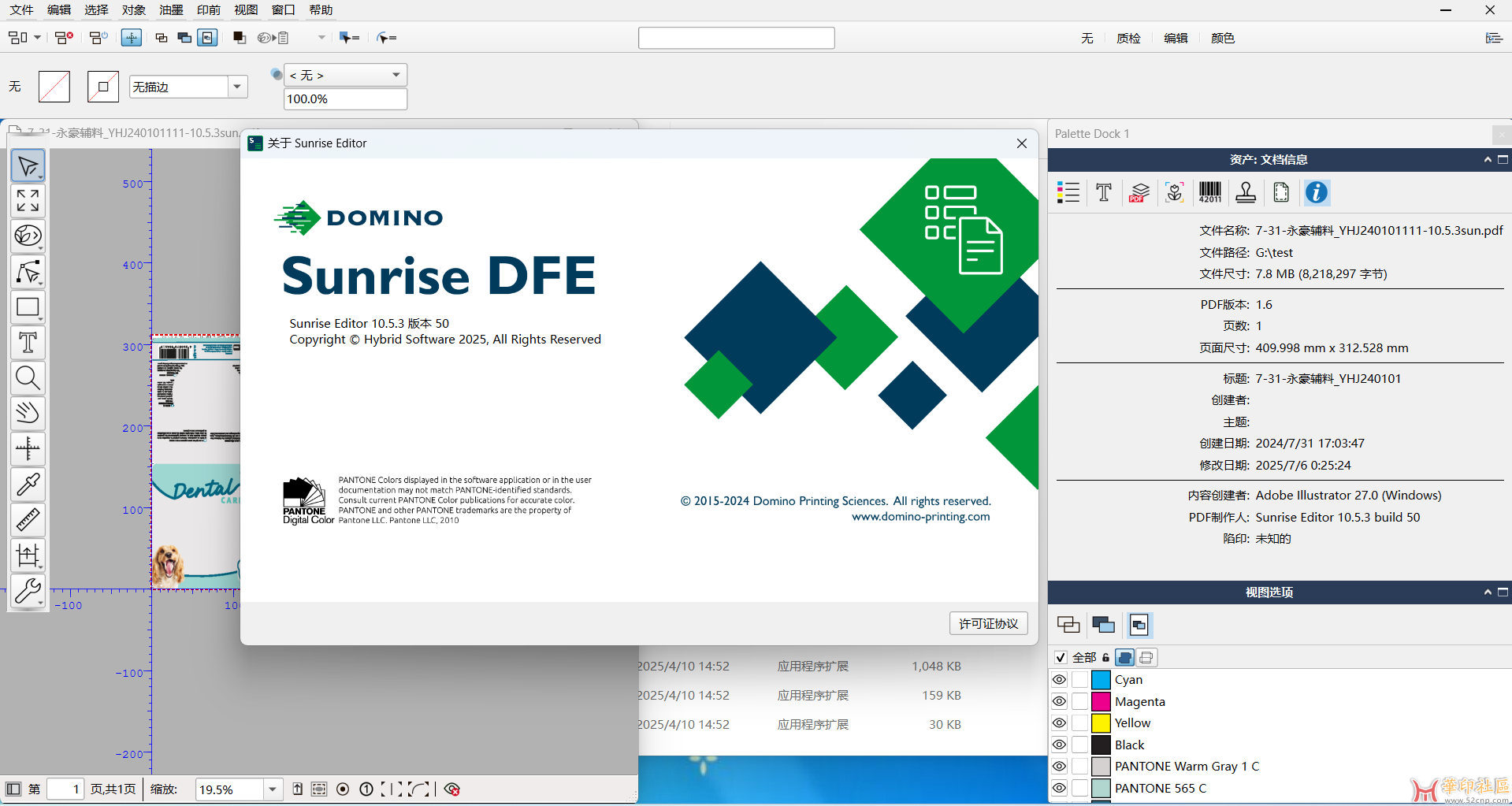Click the crosshair guides tool in toolbox
The image size is (1512, 806).
tap(28, 449)
